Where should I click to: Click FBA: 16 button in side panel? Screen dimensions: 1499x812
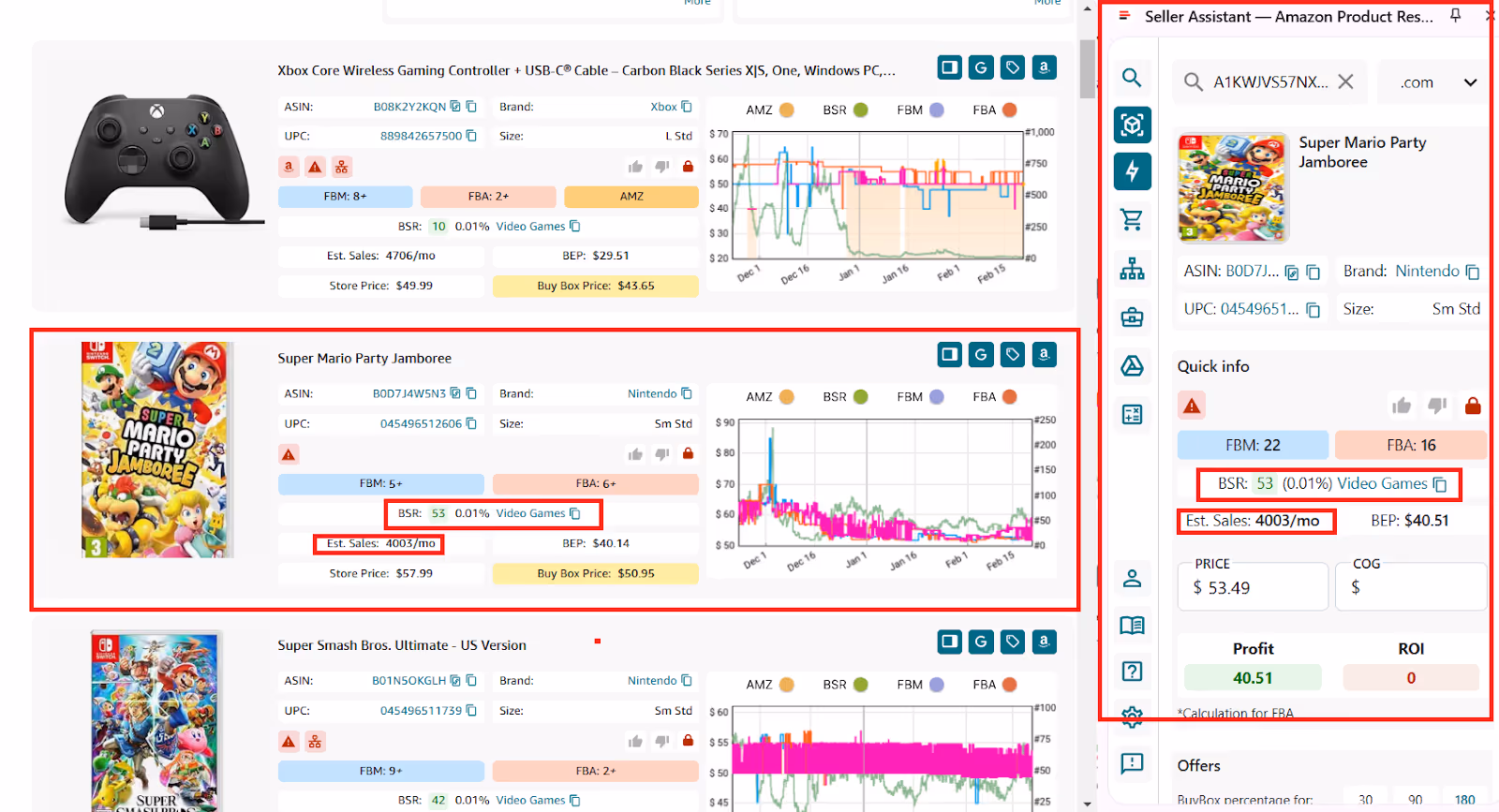(x=1411, y=445)
